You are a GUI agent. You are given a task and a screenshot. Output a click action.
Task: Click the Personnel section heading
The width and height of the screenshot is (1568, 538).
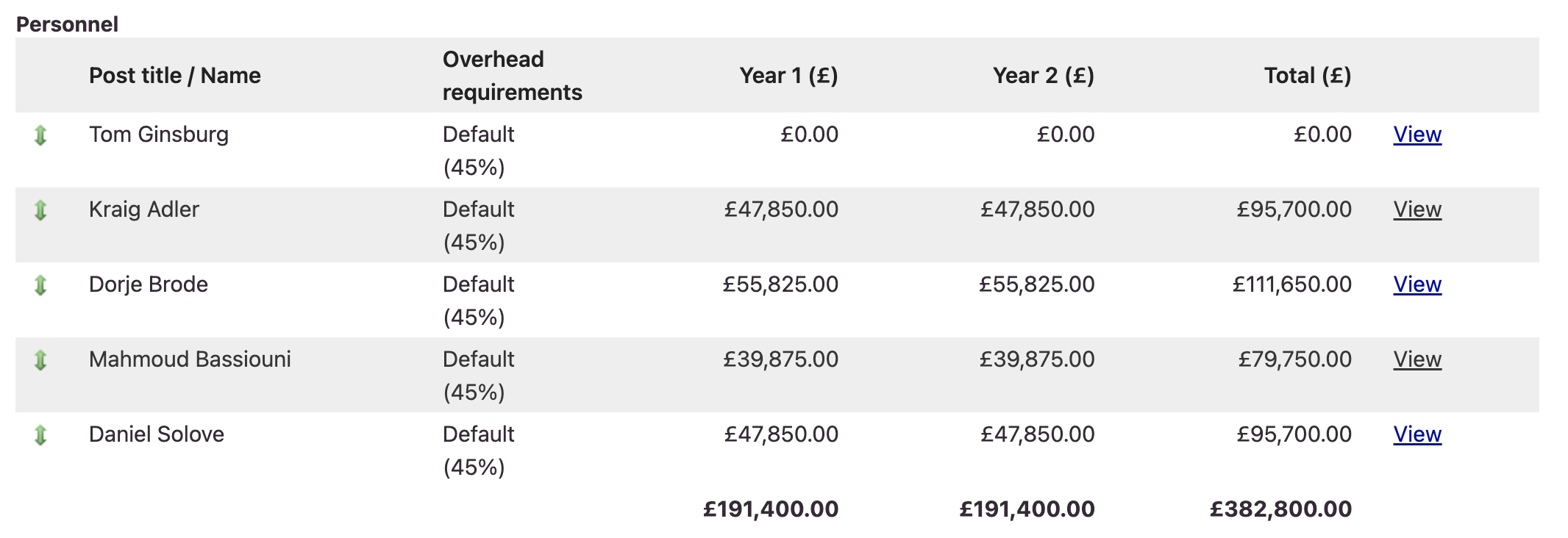[67, 24]
